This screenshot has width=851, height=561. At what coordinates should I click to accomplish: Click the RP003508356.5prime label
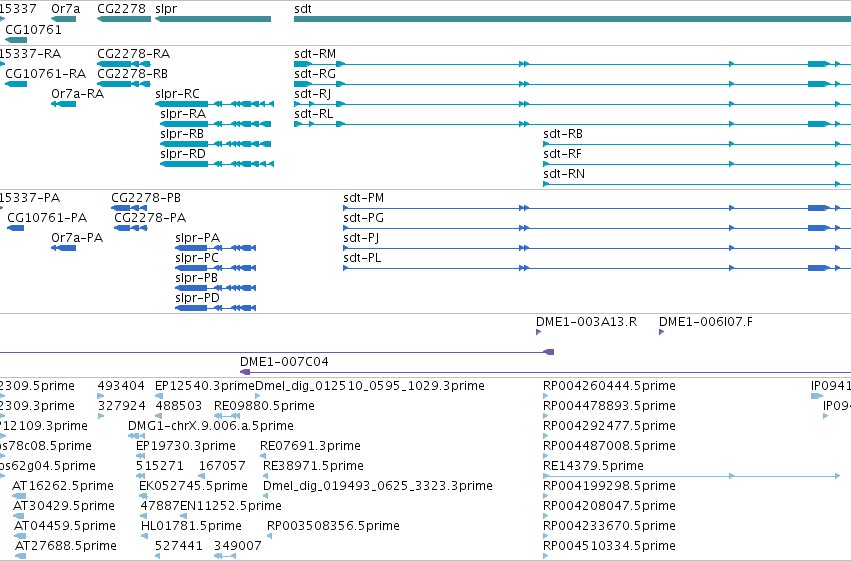point(333,526)
